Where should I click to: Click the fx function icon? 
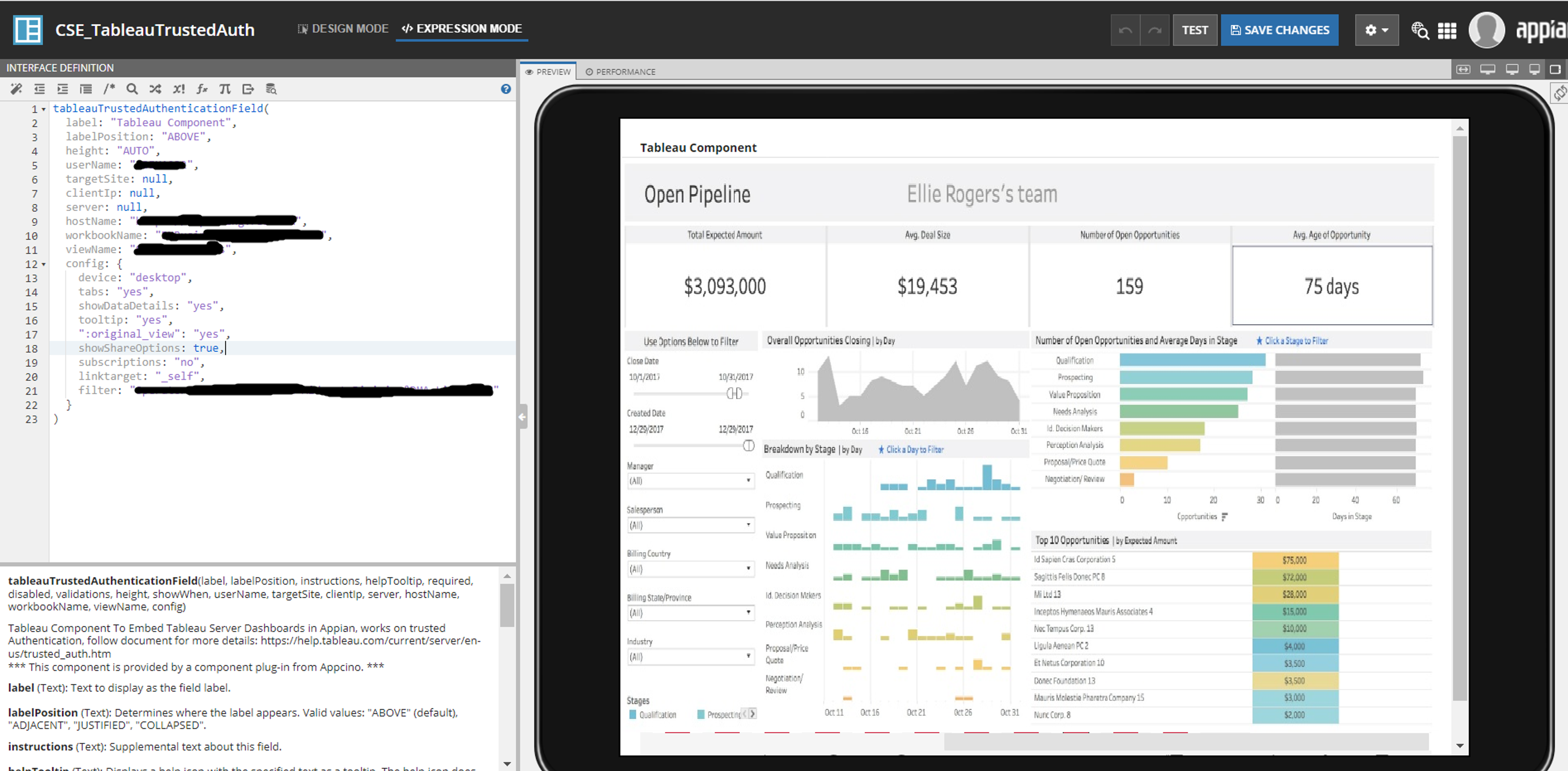(x=202, y=89)
